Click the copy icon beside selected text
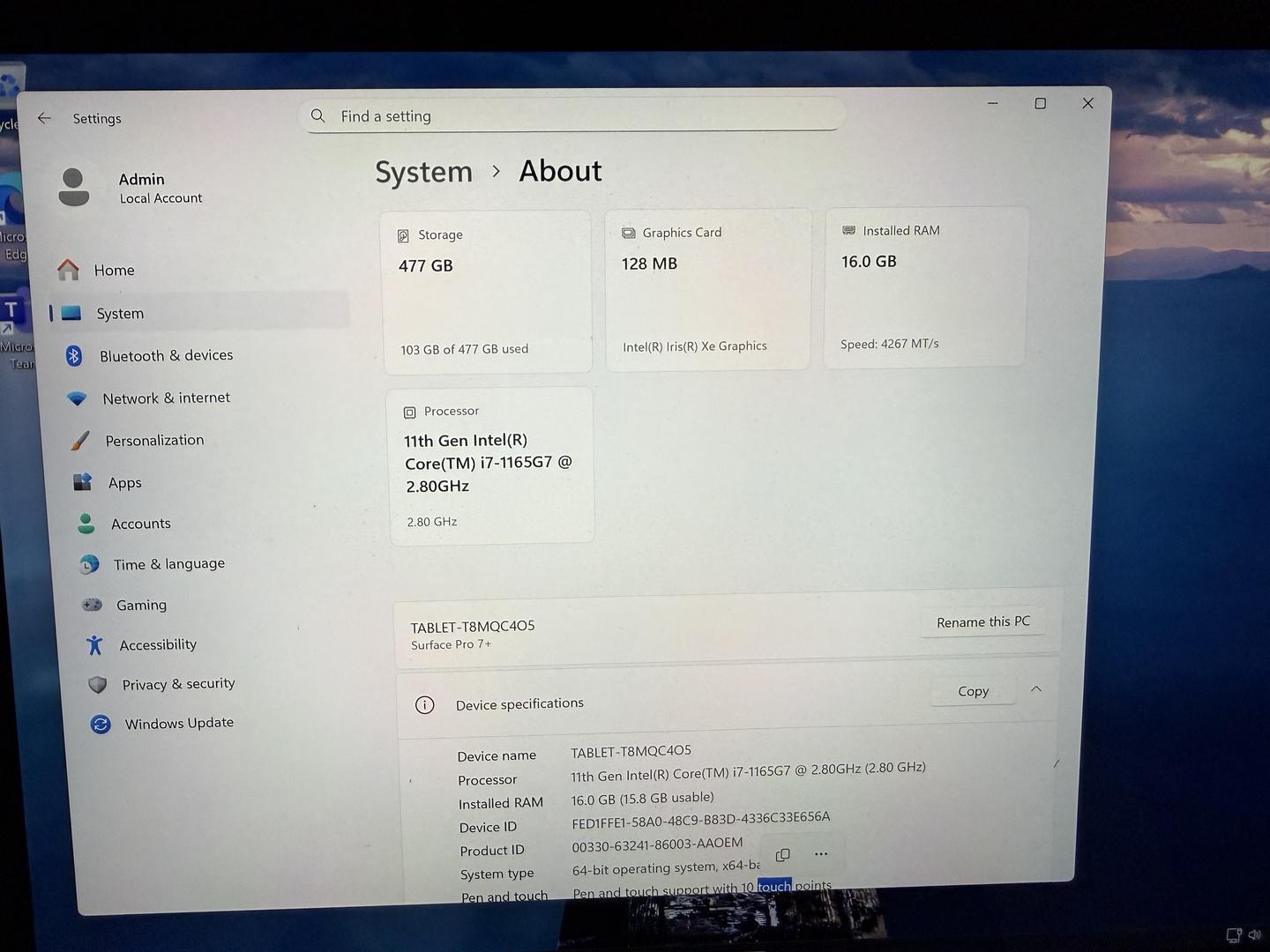This screenshot has height=952, width=1270. point(782,855)
